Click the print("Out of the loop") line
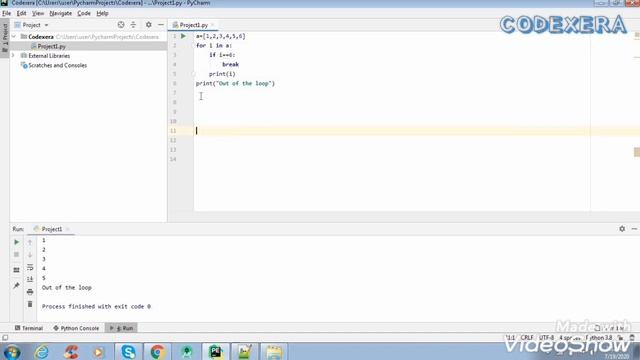The width and height of the screenshot is (640, 360). [x=235, y=83]
